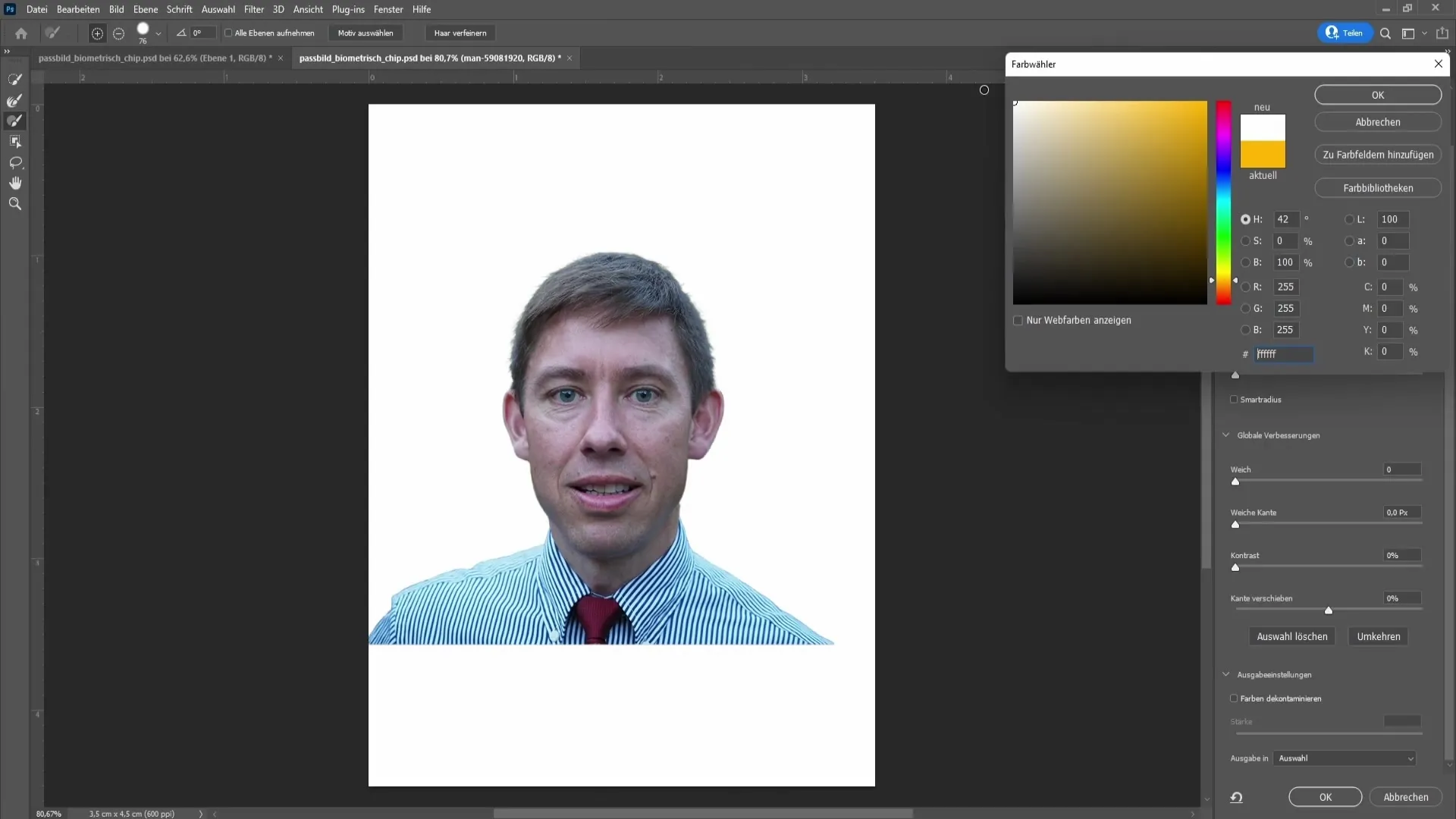Click the brush size preview circle
The width and height of the screenshot is (1456, 819).
(x=143, y=30)
